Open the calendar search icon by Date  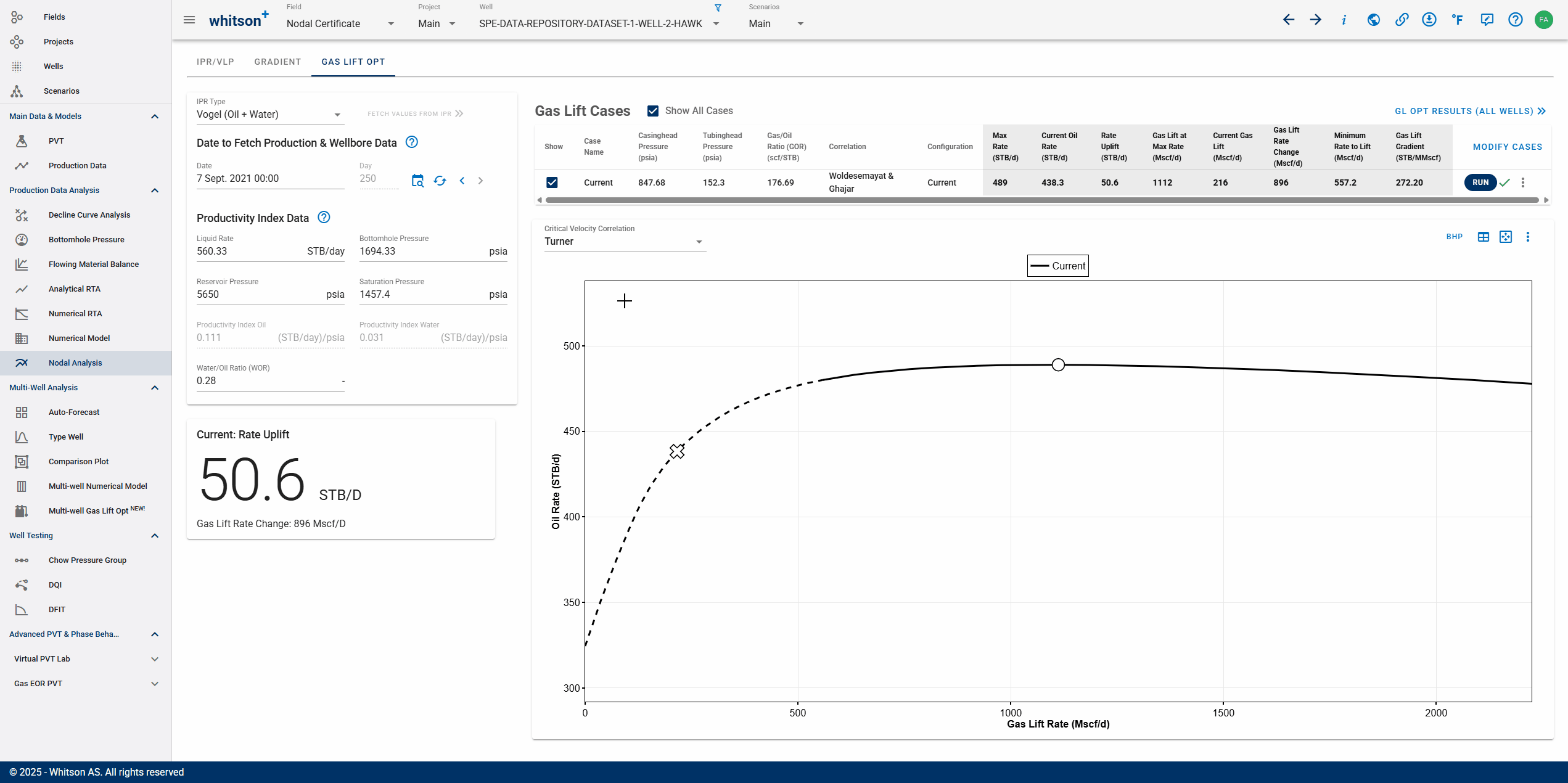pyautogui.click(x=417, y=181)
